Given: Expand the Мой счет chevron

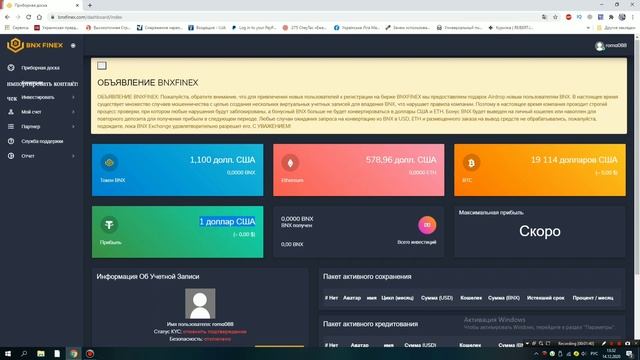Looking at the screenshot, I should click(73, 112).
